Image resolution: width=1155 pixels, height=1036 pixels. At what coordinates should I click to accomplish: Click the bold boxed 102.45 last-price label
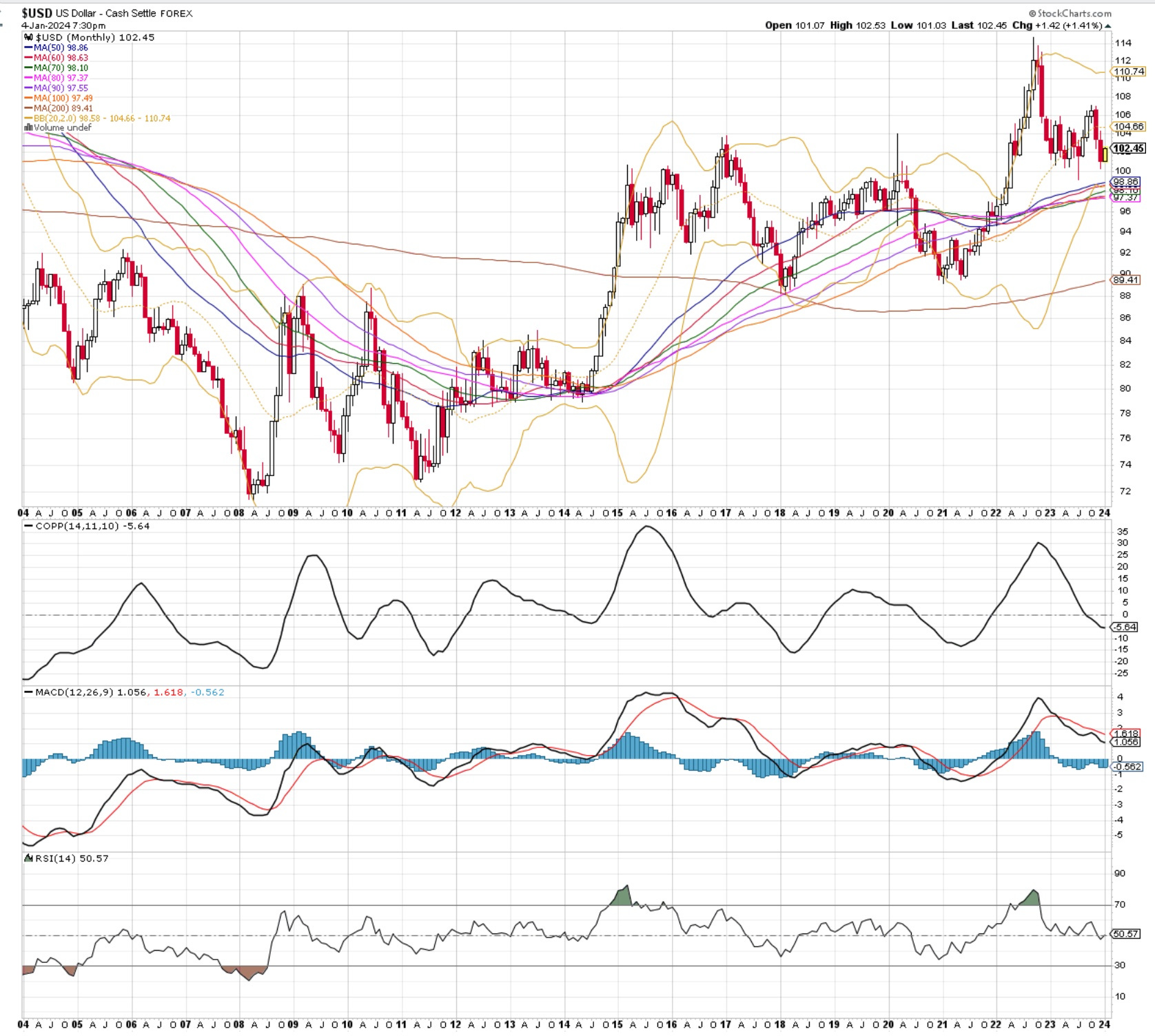click(x=1129, y=148)
